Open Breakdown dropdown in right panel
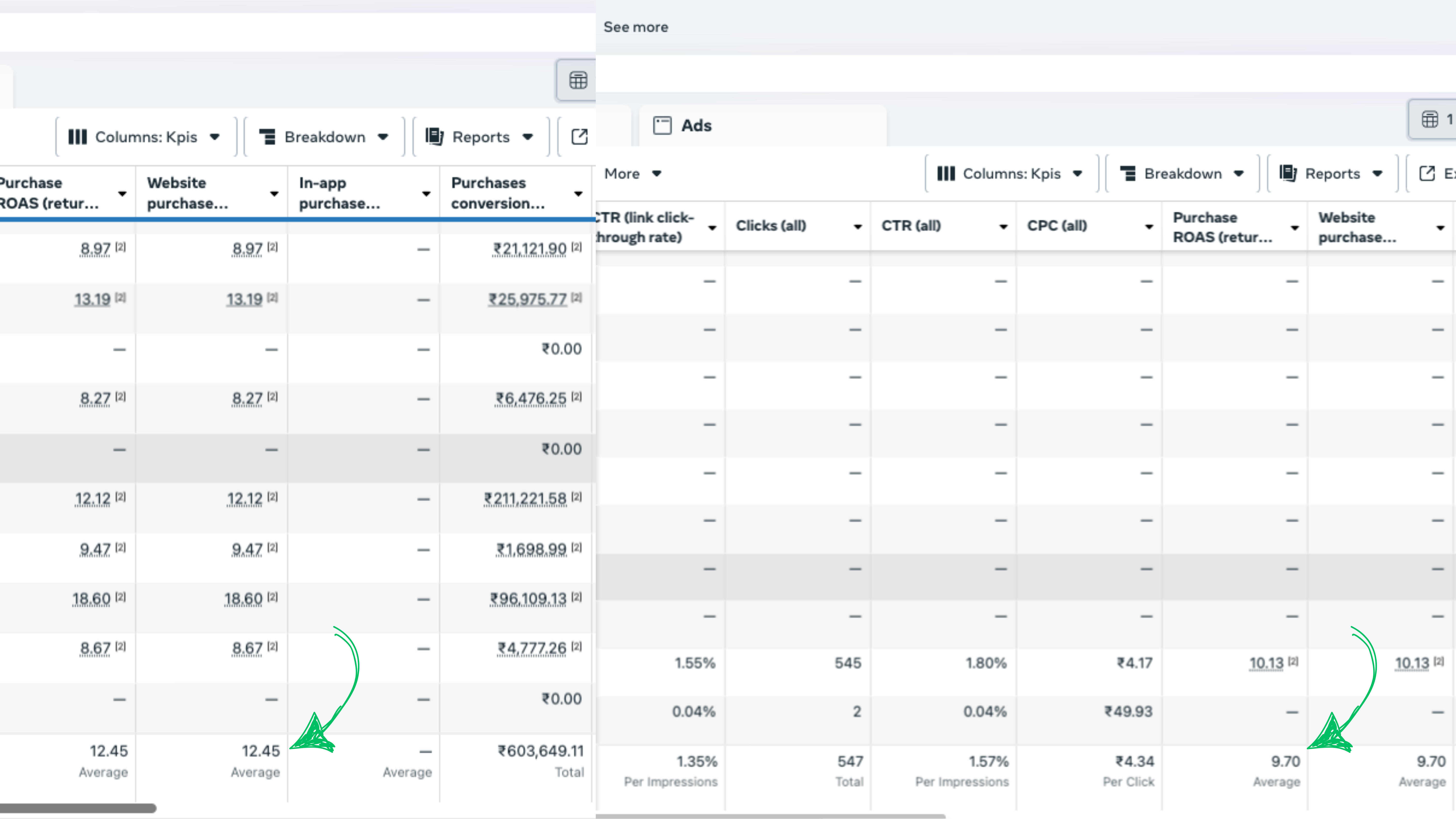Screen dimensions: 1456x819 (1183, 174)
